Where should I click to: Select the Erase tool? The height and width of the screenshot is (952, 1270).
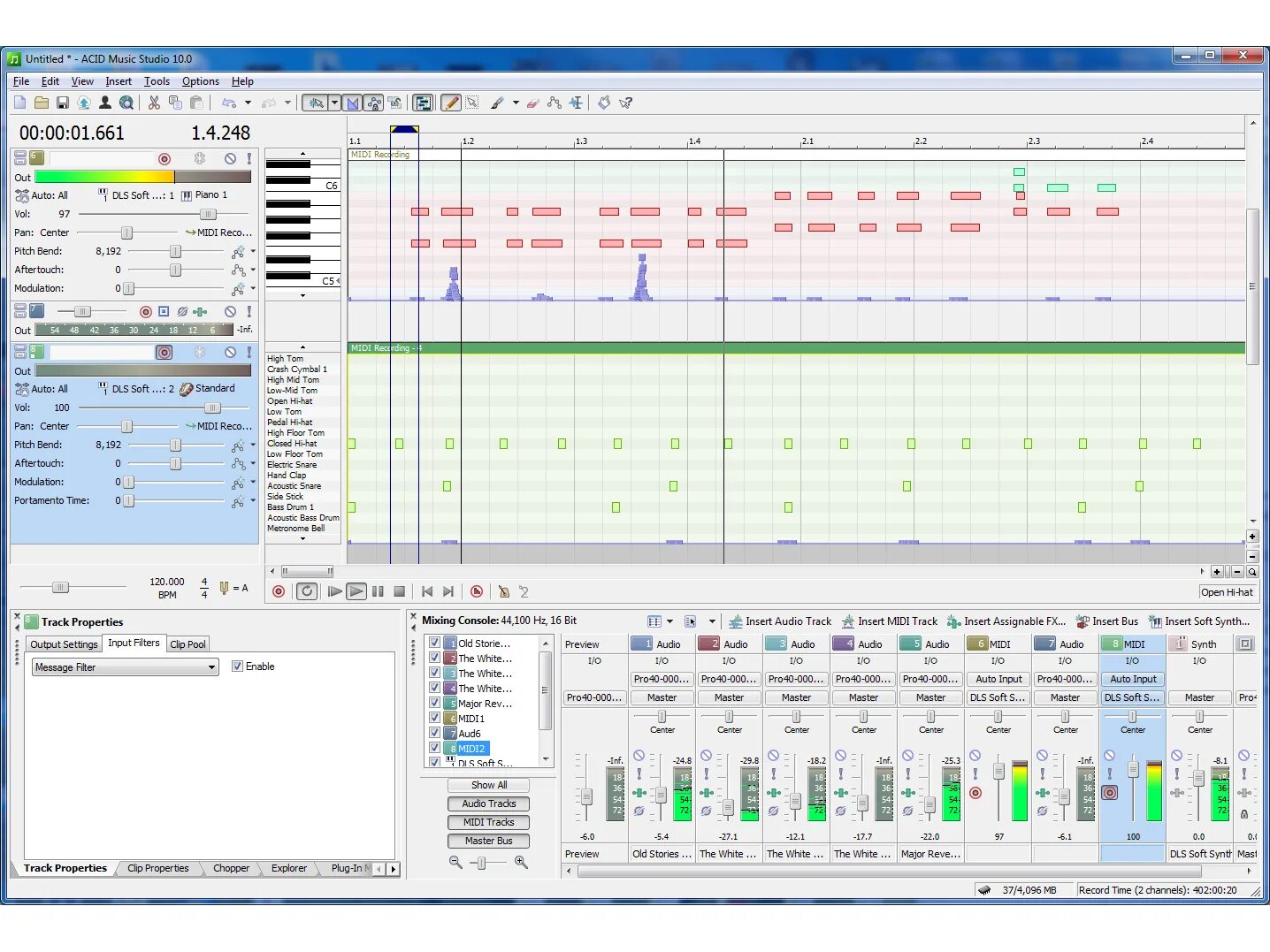tap(532, 103)
